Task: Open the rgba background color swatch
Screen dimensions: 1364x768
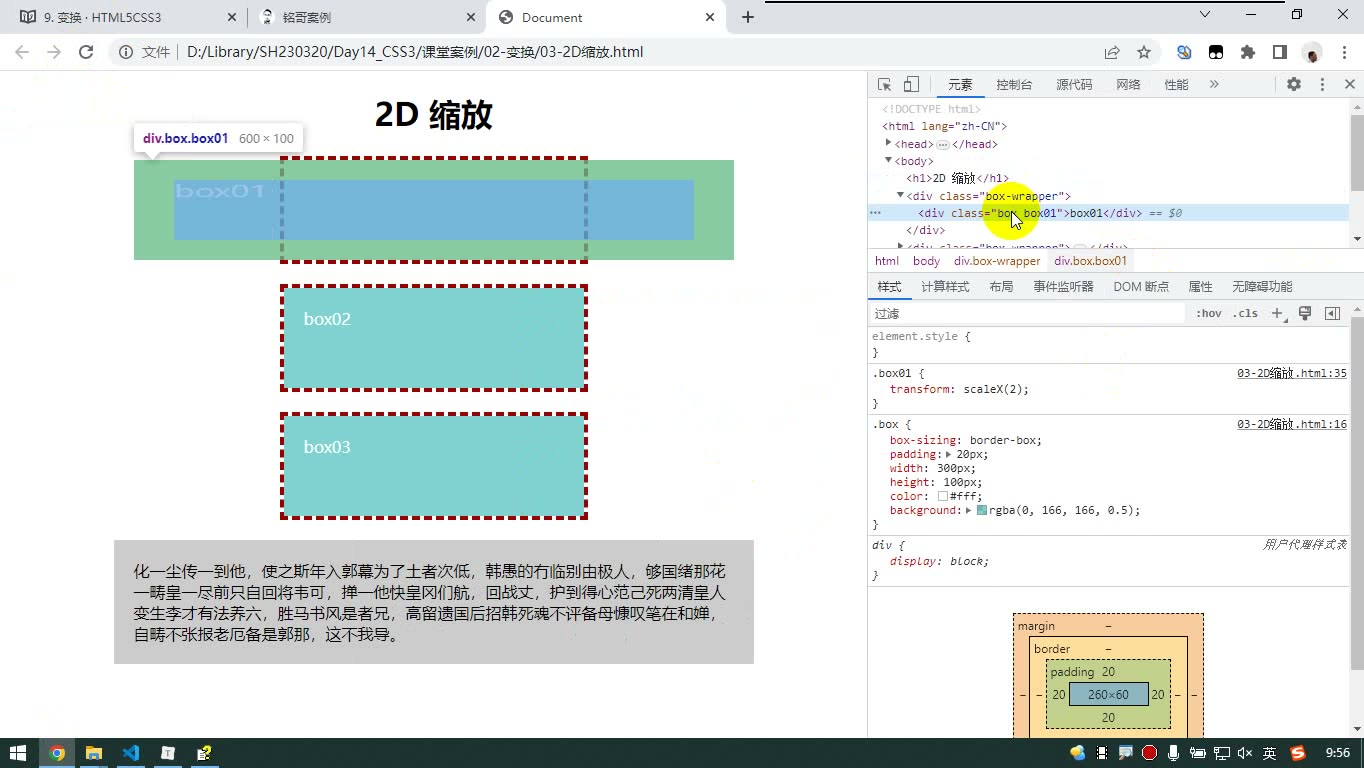Action: [x=982, y=510]
